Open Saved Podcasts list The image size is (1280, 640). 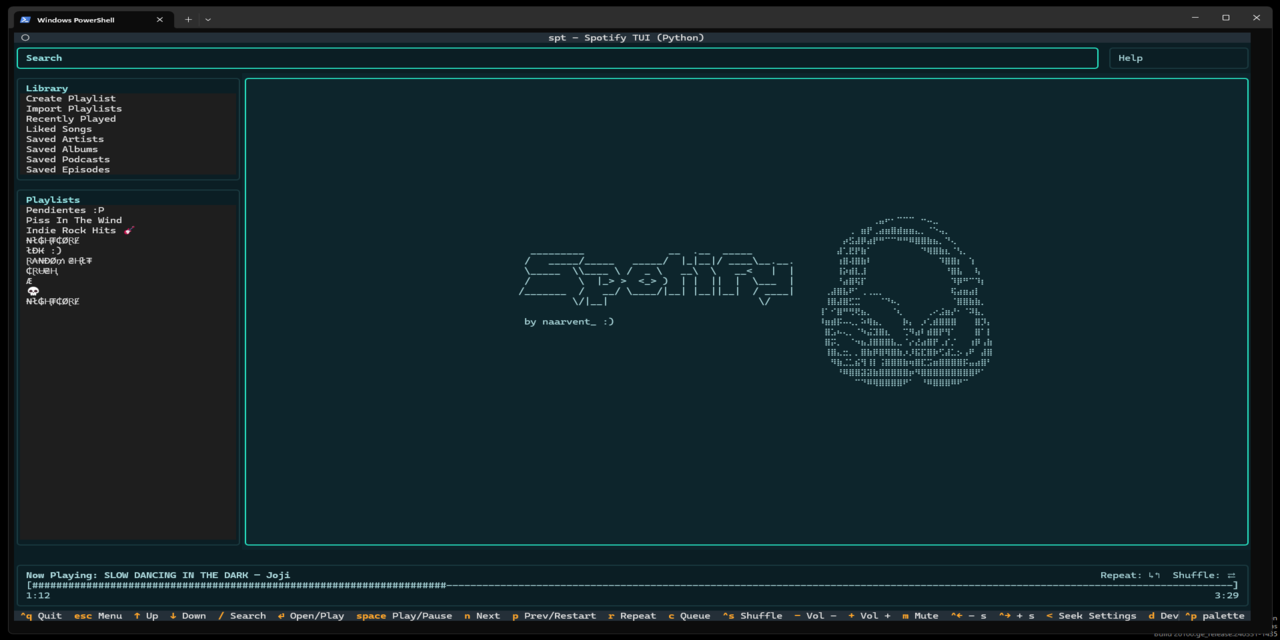(68, 159)
